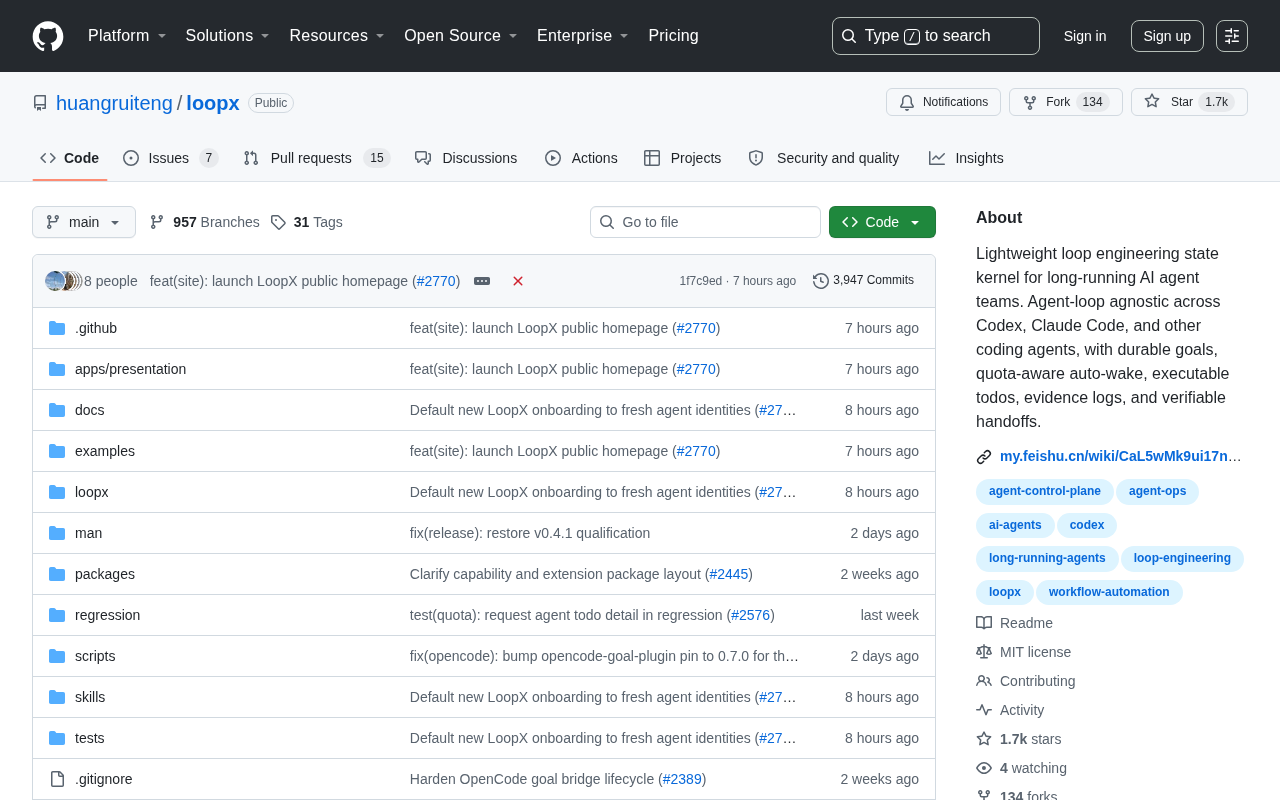
Task: Expand the Resources menu
Action: 337,36
